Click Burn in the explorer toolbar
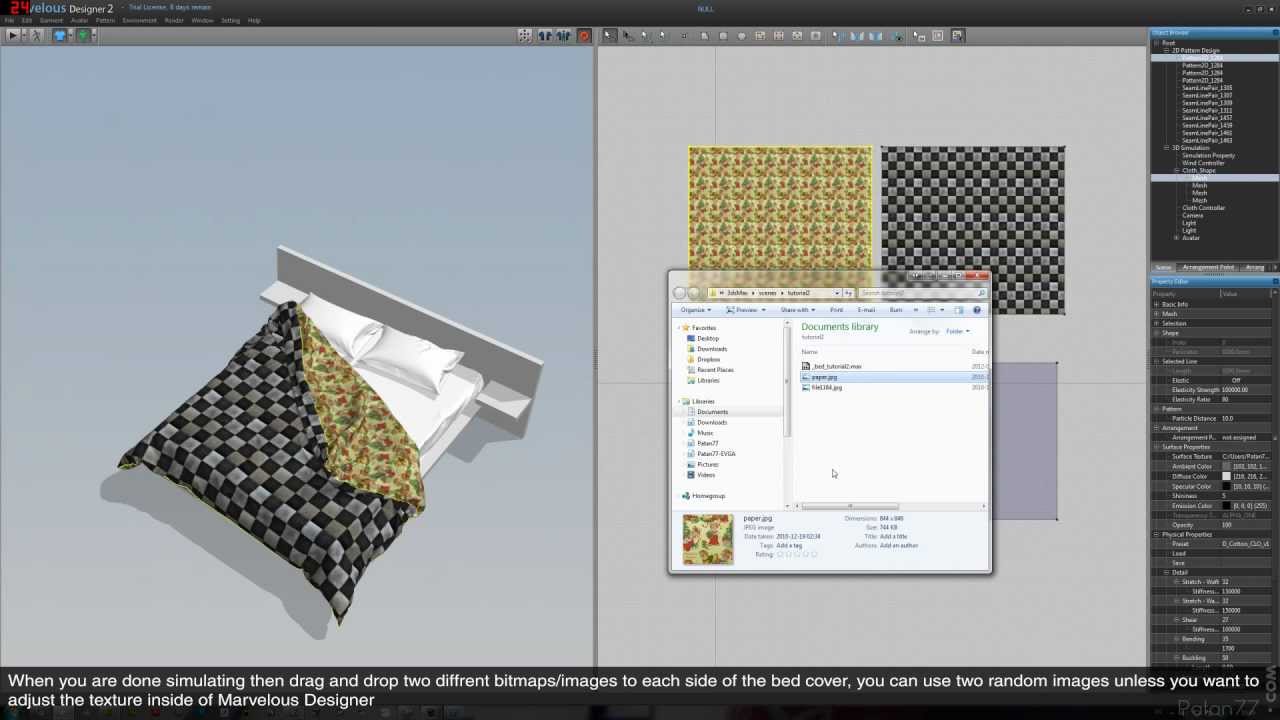The width and height of the screenshot is (1280, 720). 896,310
